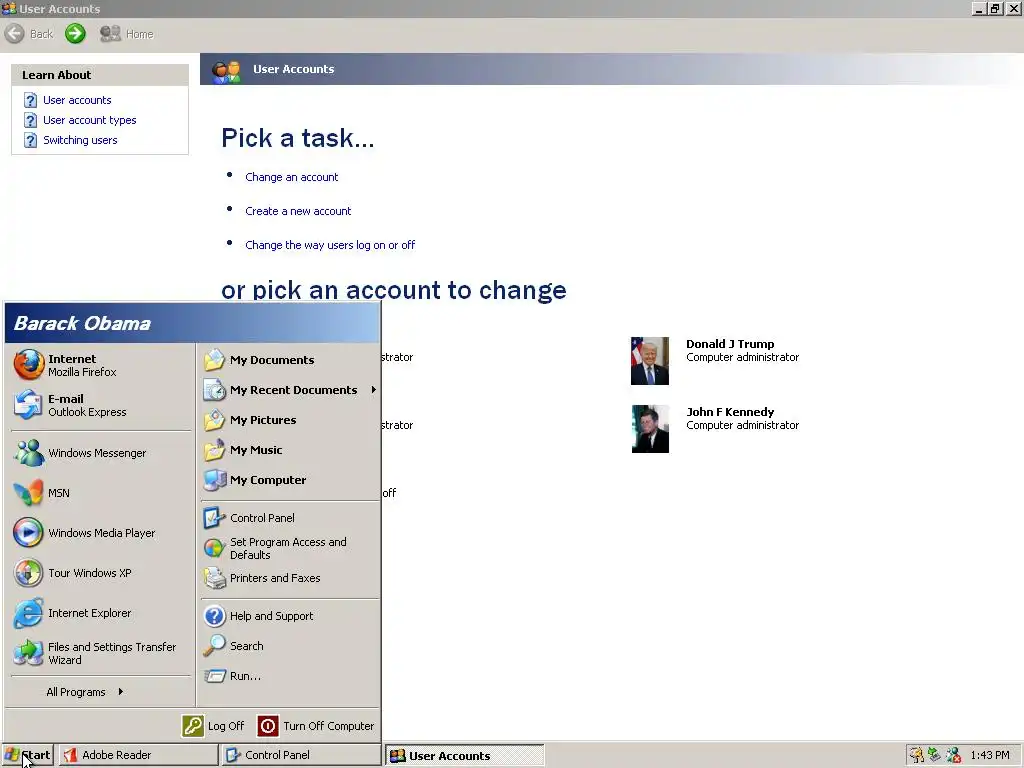Click the system tray icon beside the clock
The image size is (1024, 768).
click(953, 755)
